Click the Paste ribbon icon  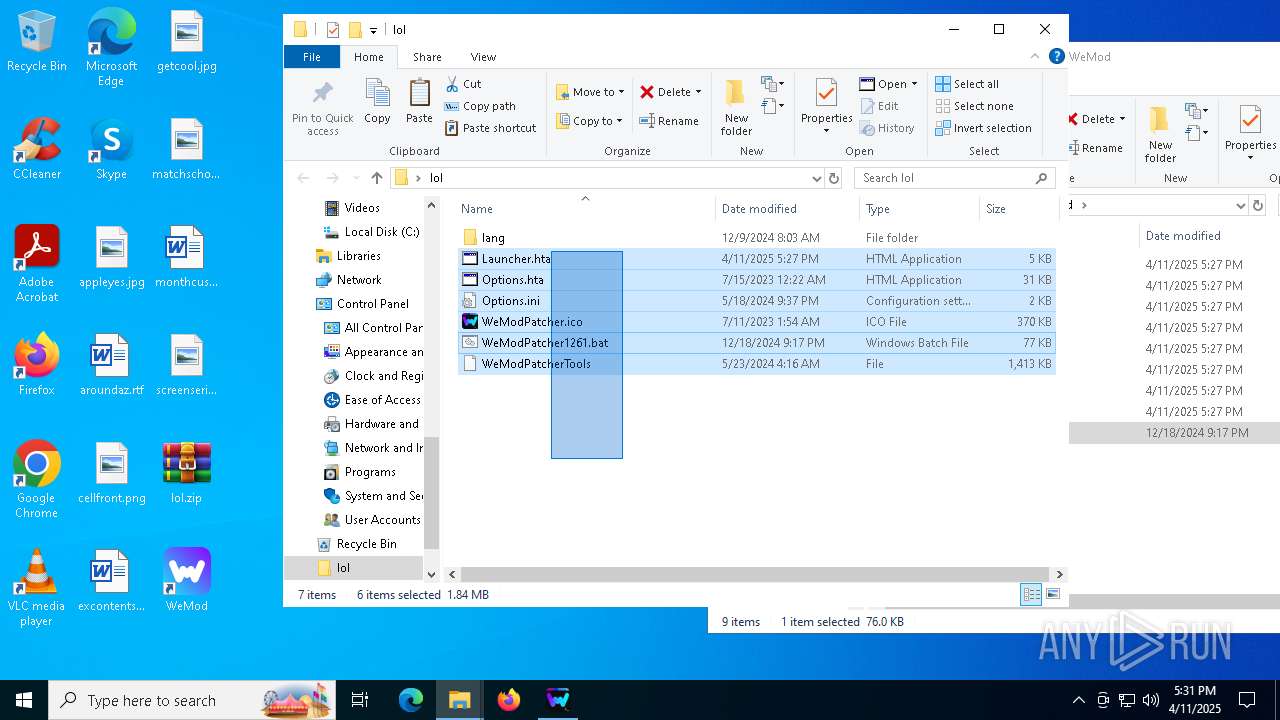coord(419,102)
